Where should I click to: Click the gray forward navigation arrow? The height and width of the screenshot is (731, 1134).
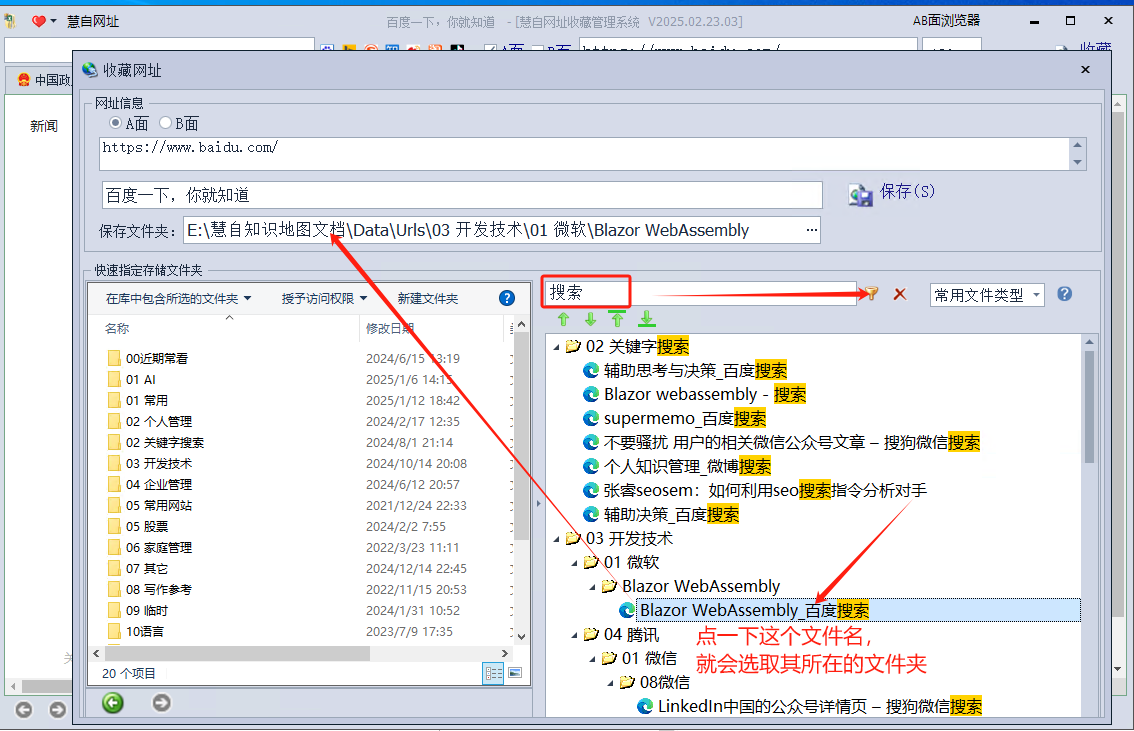click(x=162, y=703)
